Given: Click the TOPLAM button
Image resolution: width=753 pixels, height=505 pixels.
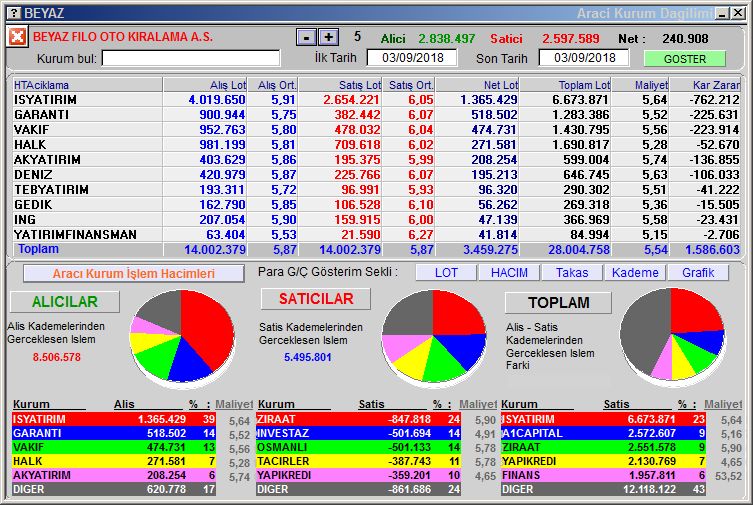Looking at the screenshot, I should (x=559, y=302).
